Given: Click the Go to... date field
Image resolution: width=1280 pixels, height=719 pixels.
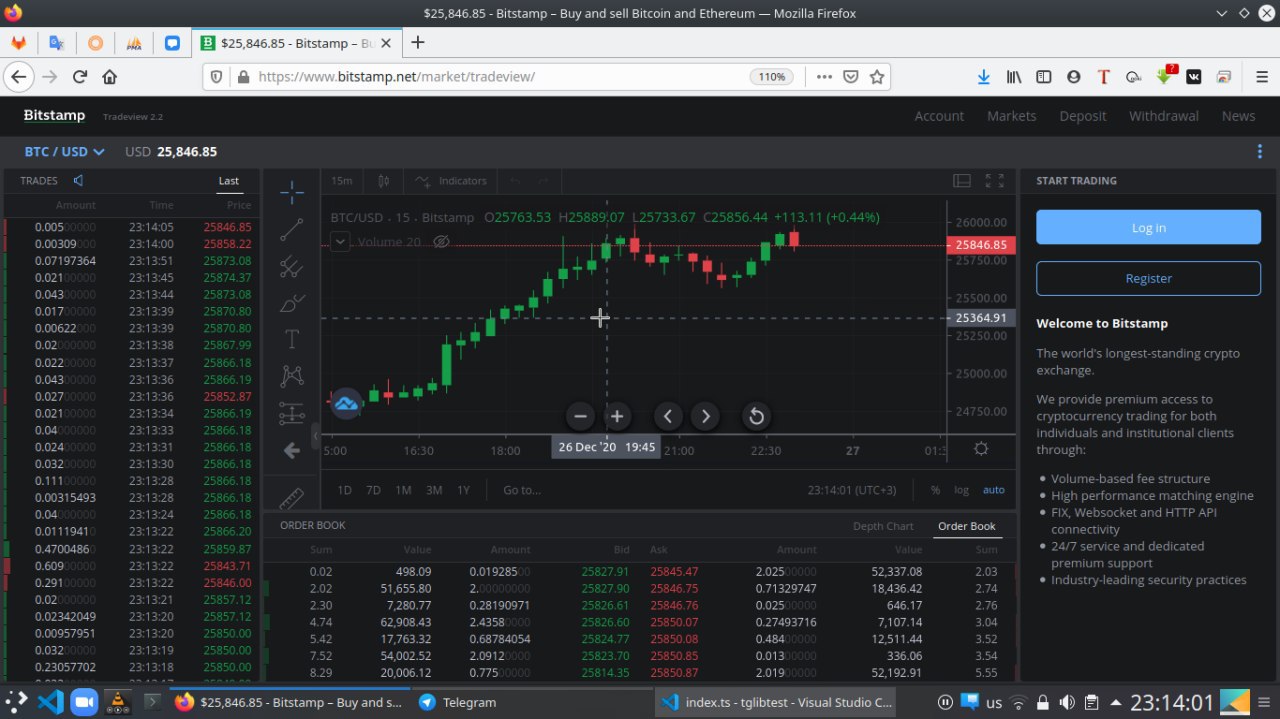Looking at the screenshot, I should point(522,490).
